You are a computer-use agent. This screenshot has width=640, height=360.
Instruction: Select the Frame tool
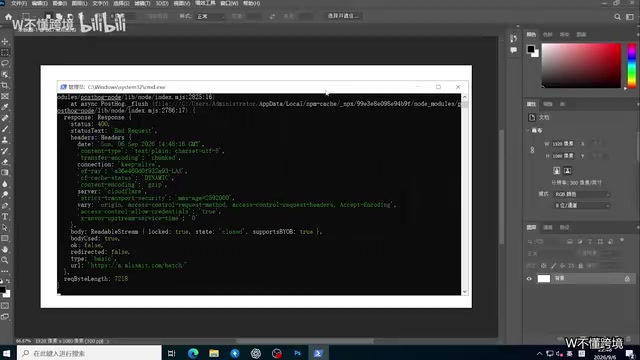5,96
